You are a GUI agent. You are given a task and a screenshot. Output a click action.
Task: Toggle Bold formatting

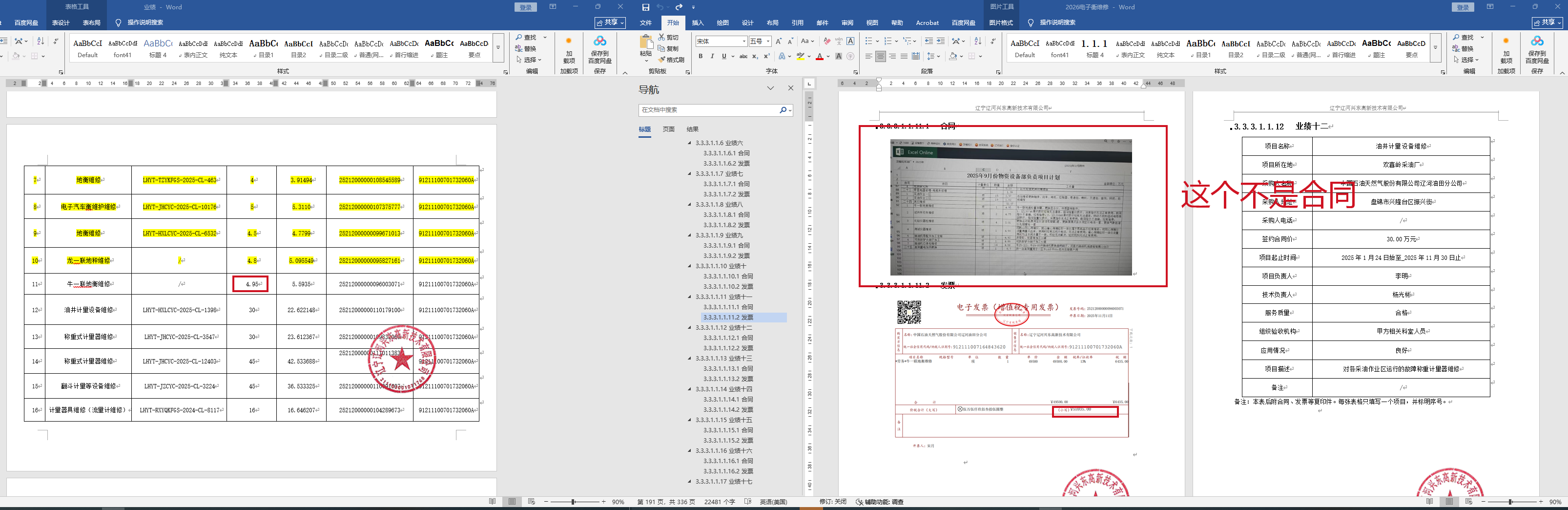[x=701, y=57]
